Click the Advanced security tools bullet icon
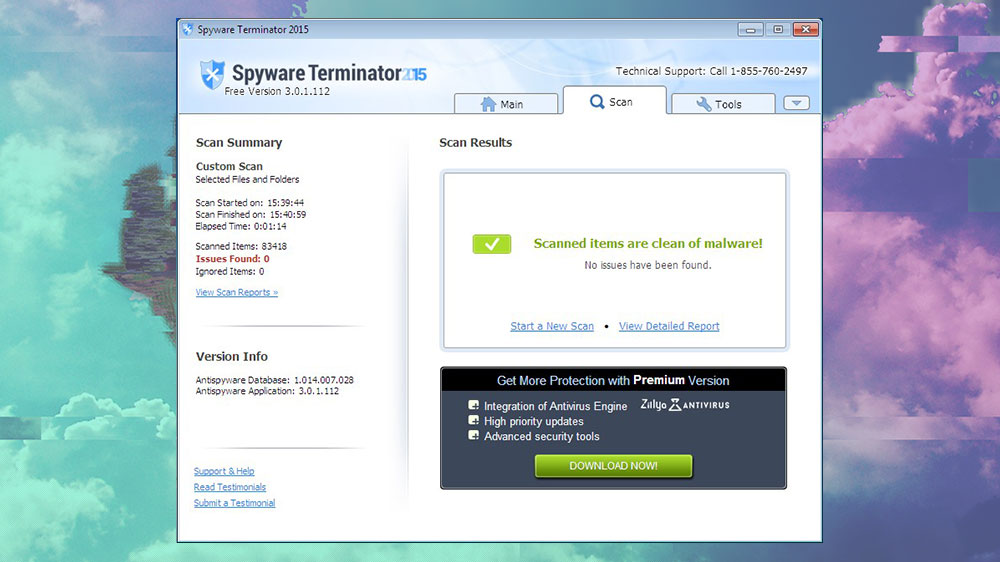The image size is (1000, 562). pyautogui.click(x=473, y=436)
